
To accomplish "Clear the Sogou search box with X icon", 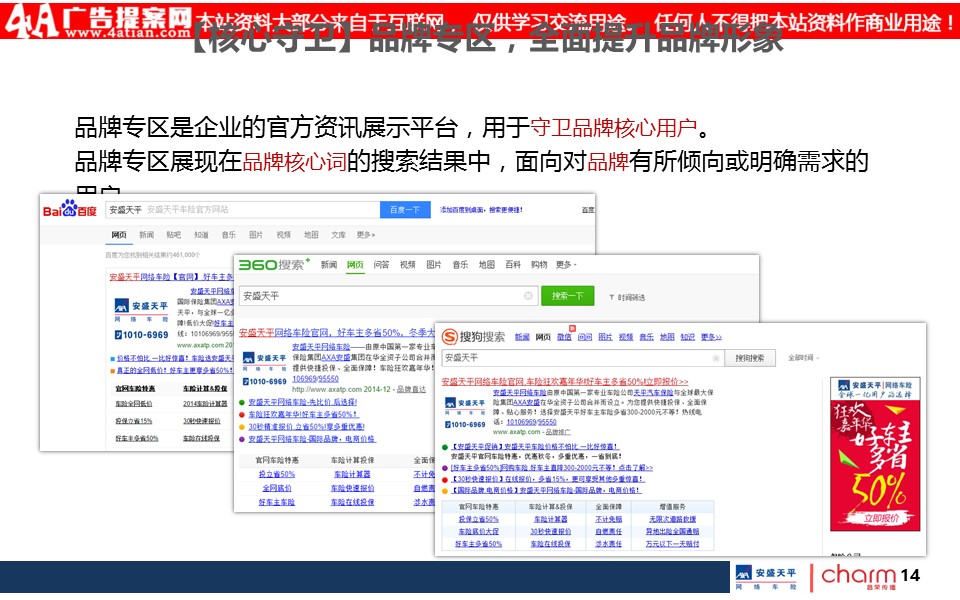I will click(716, 358).
